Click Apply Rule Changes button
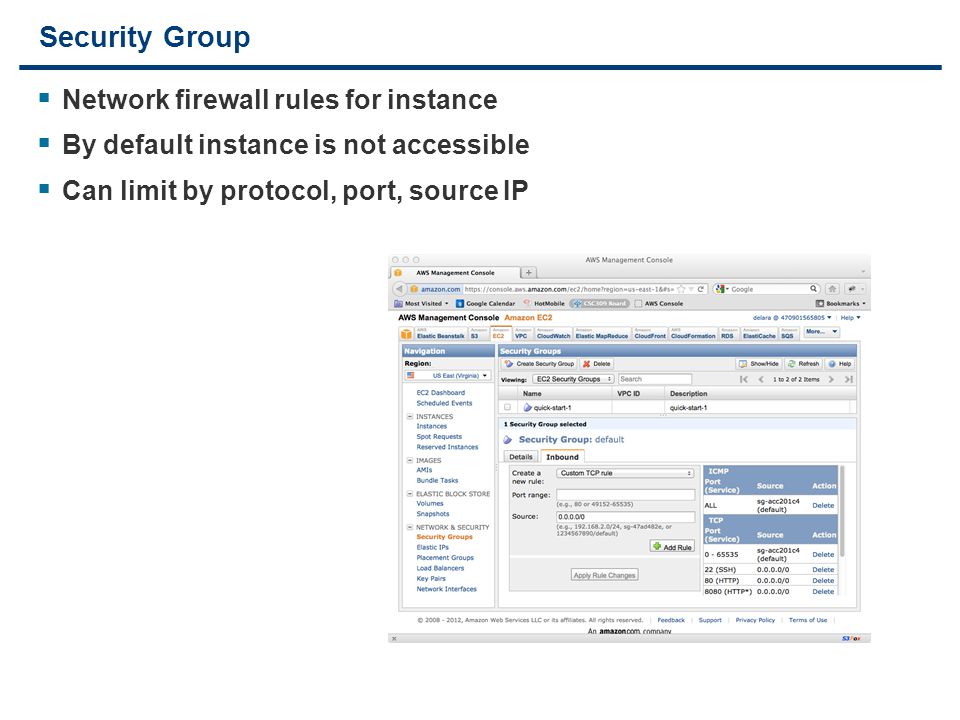 coord(604,575)
